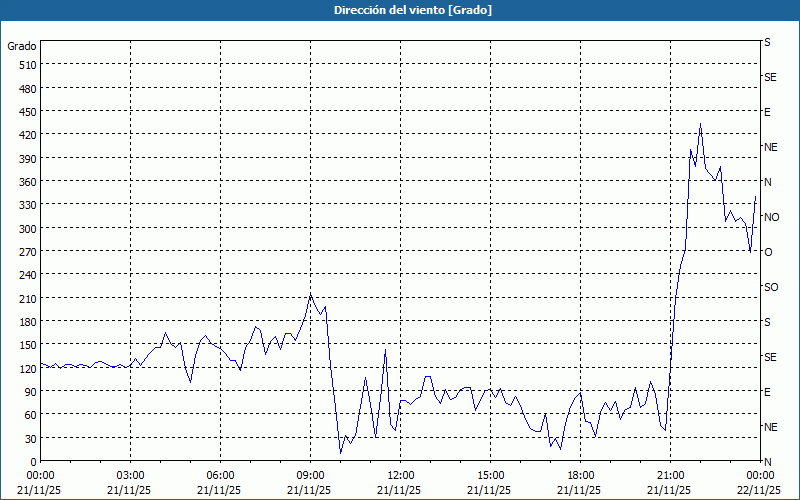Image resolution: width=800 pixels, height=500 pixels.
Task: Select the "SO" compass label on the right axis
Action: tap(771, 287)
